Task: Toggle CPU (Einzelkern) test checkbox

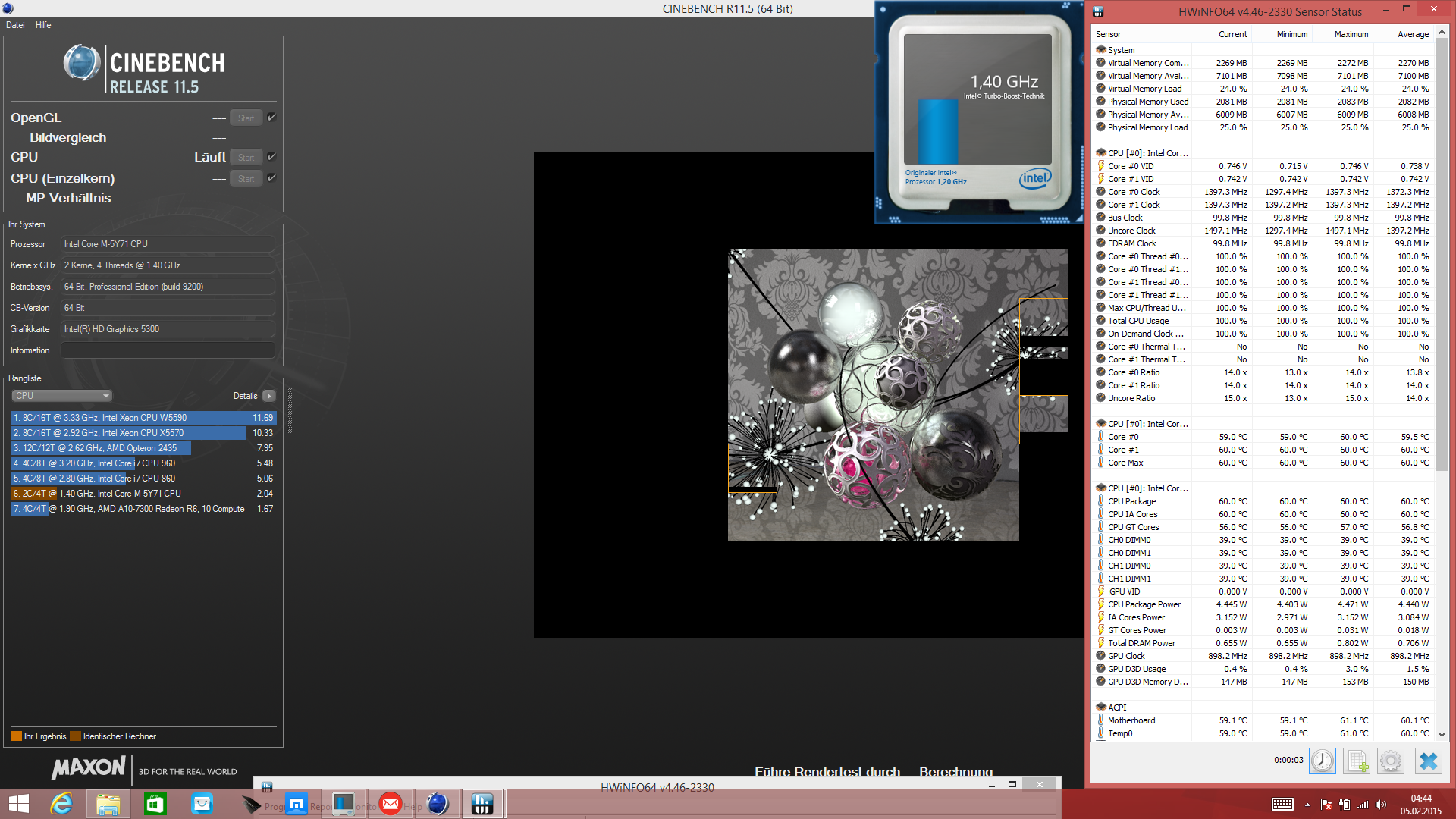Action: (x=271, y=178)
